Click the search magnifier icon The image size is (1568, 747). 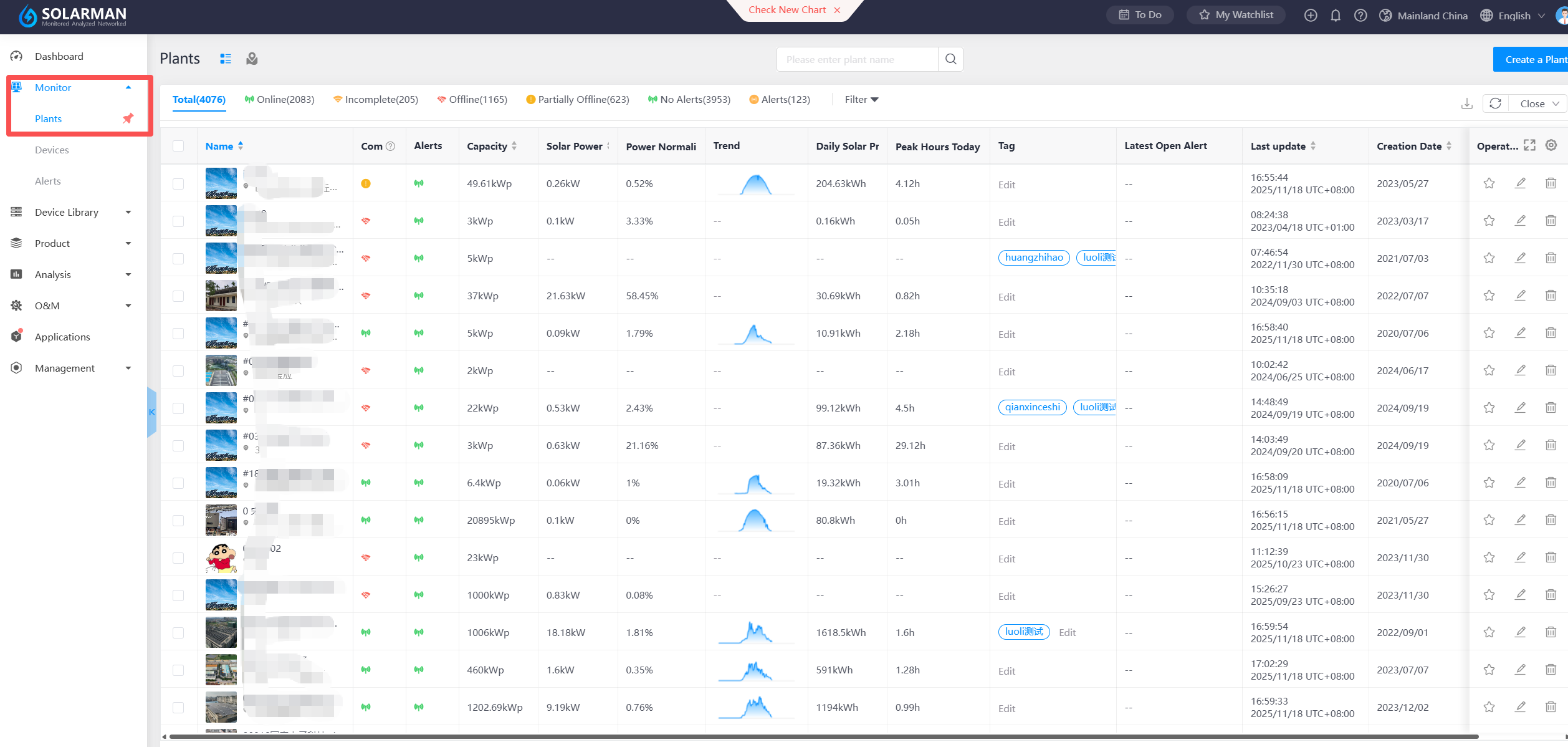[950, 59]
